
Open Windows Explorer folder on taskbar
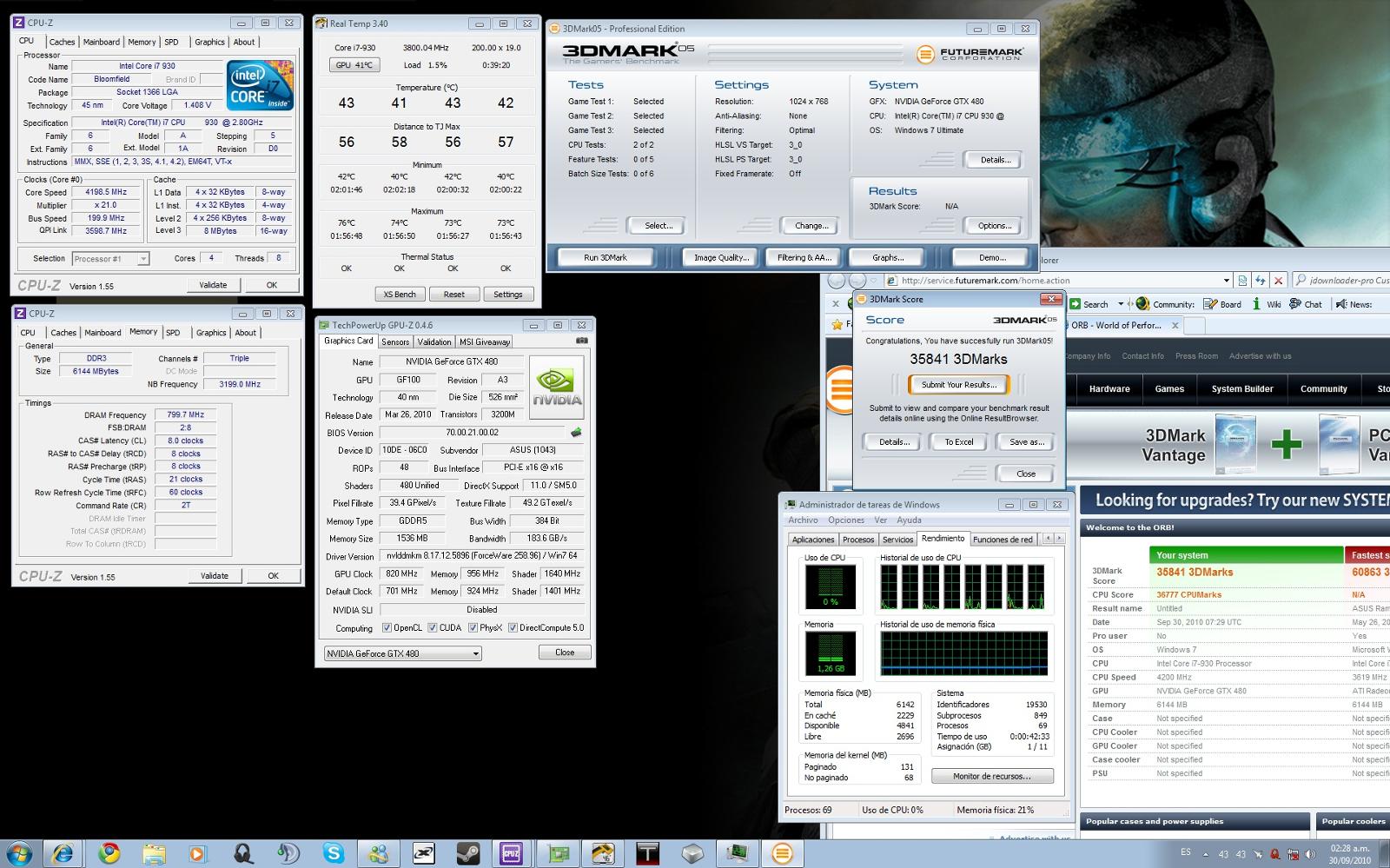[x=154, y=853]
